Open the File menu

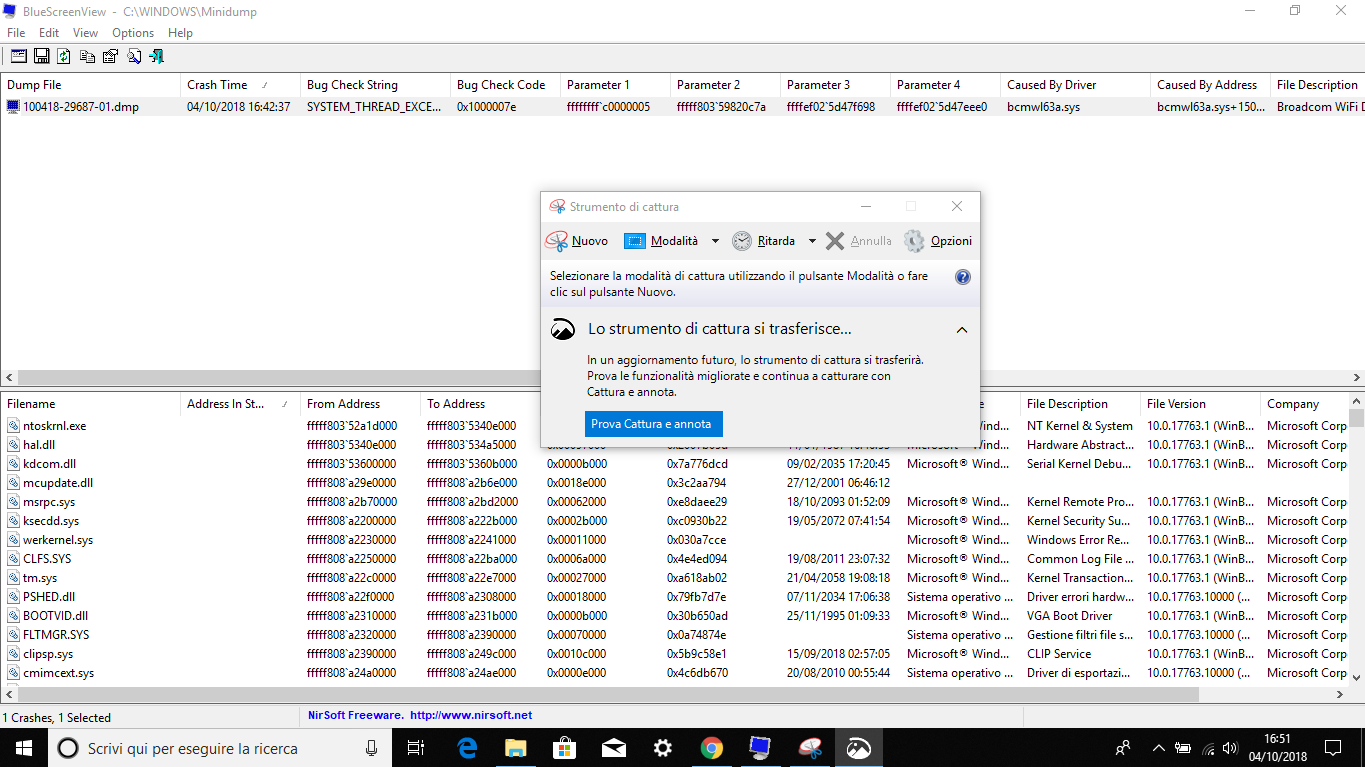click(x=16, y=33)
